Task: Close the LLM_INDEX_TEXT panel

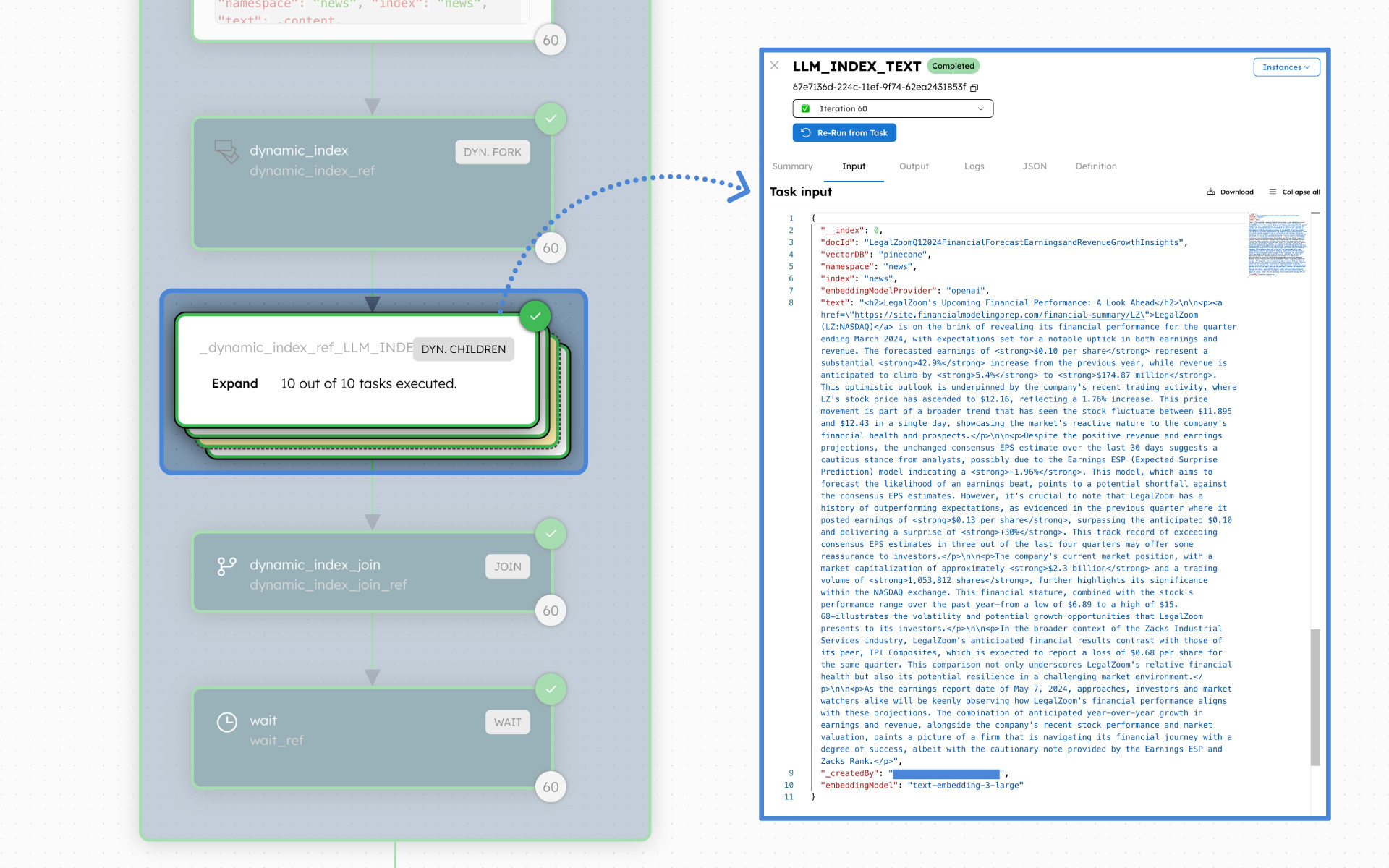Action: 775,65
